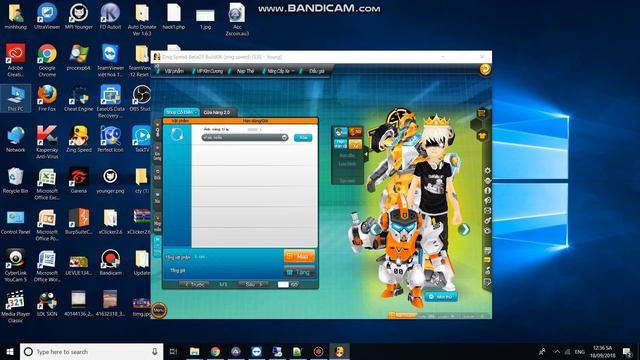640x360 pixels.
Task: Click the Tặng gift button
Action: click(299, 272)
